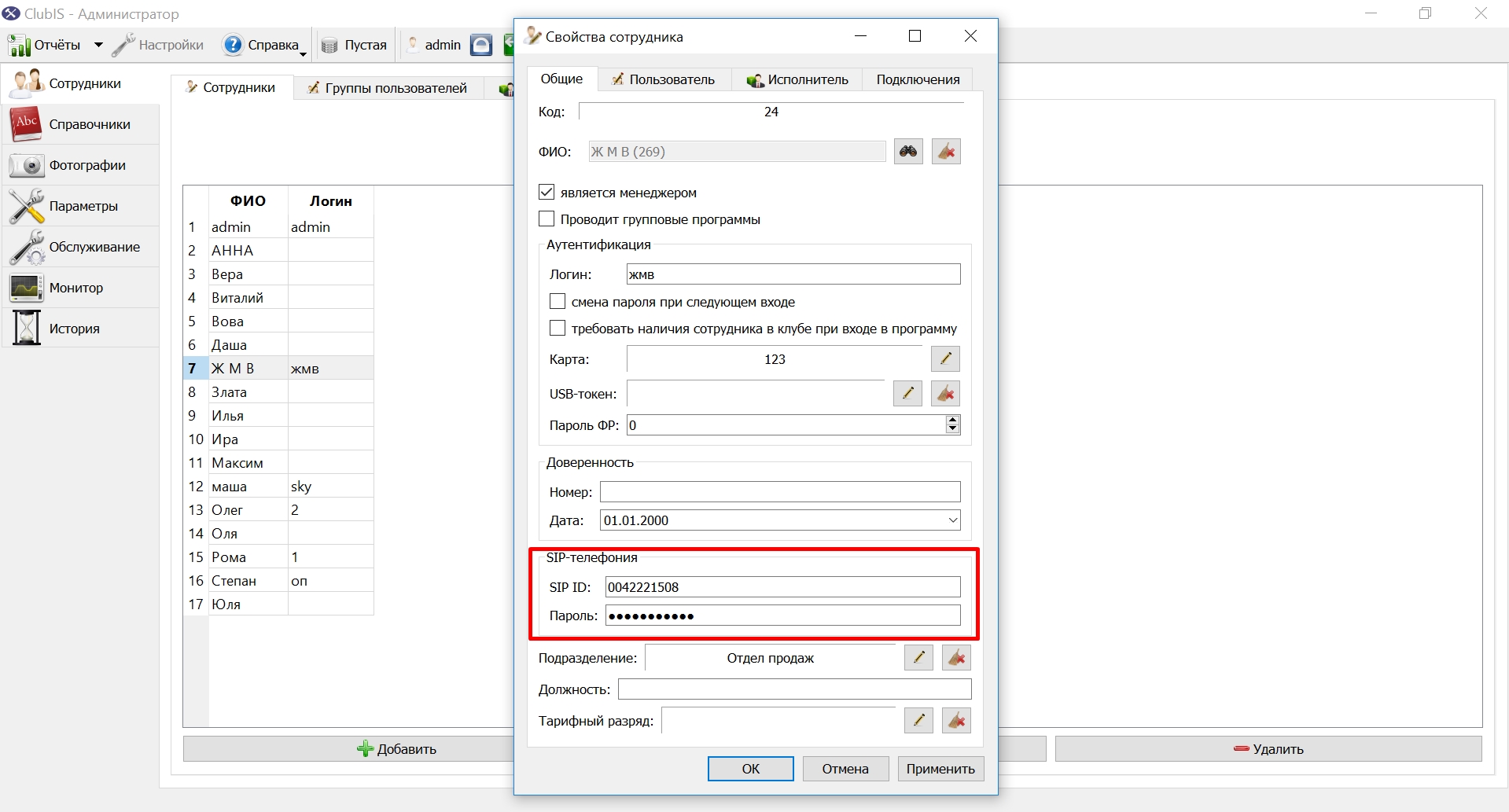
Task: Expand the Отчёты dropdown arrow
Action: 98,45
